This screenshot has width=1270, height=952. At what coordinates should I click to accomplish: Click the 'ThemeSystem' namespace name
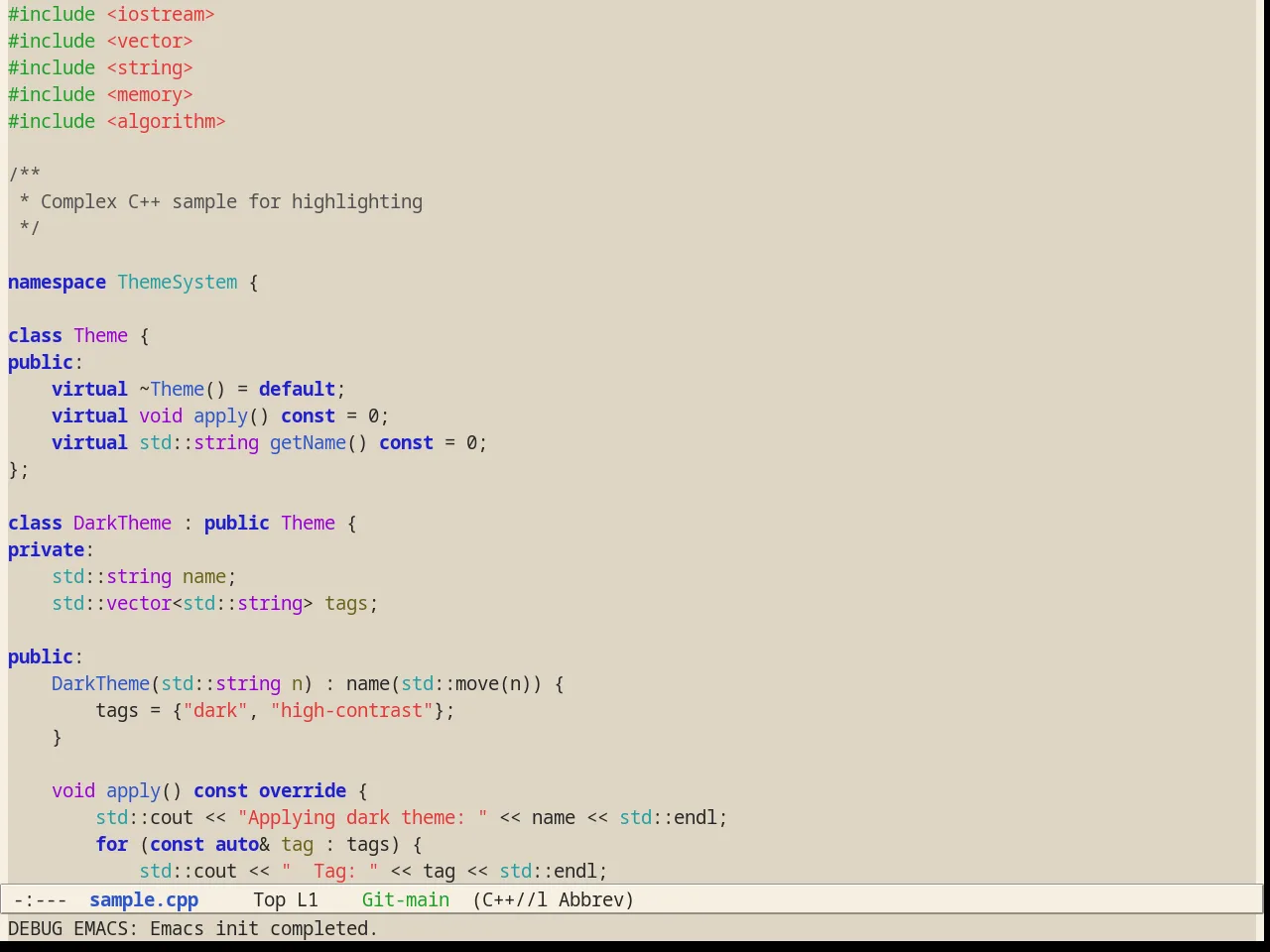coord(178,282)
